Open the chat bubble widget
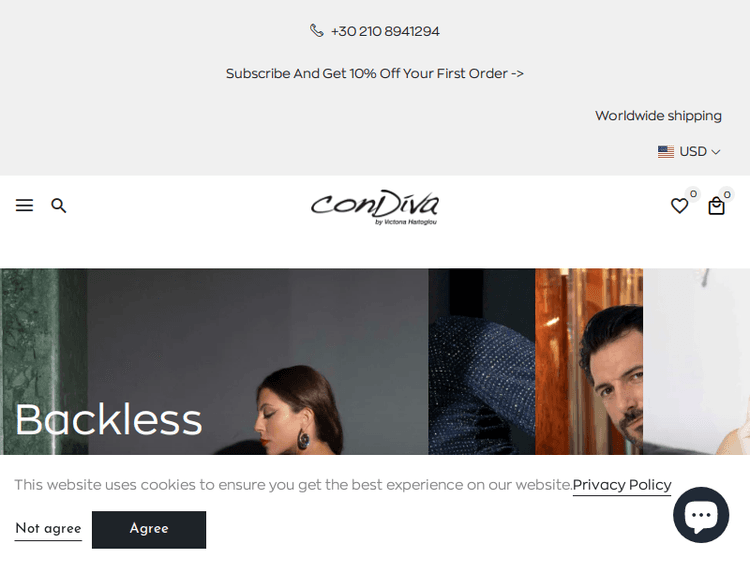 701,515
